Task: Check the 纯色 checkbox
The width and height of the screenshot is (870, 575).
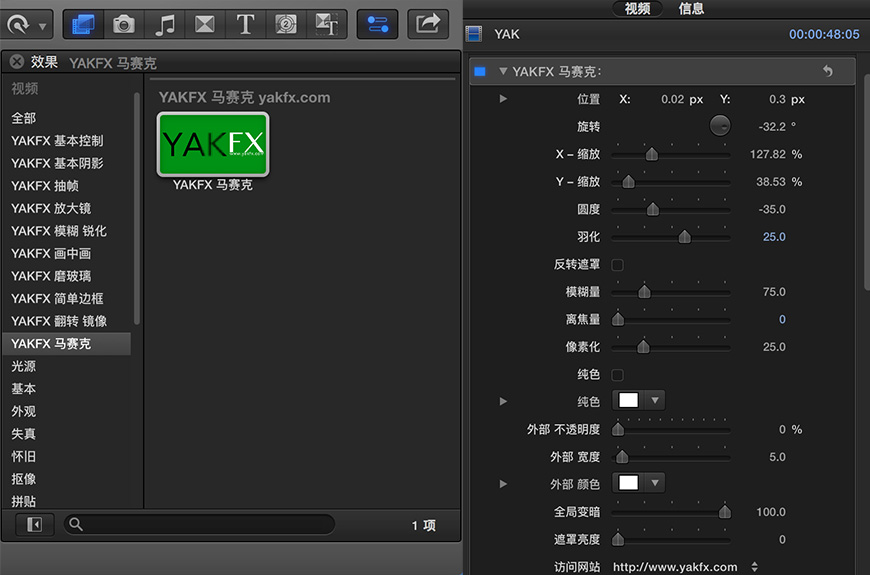Action: [x=617, y=375]
